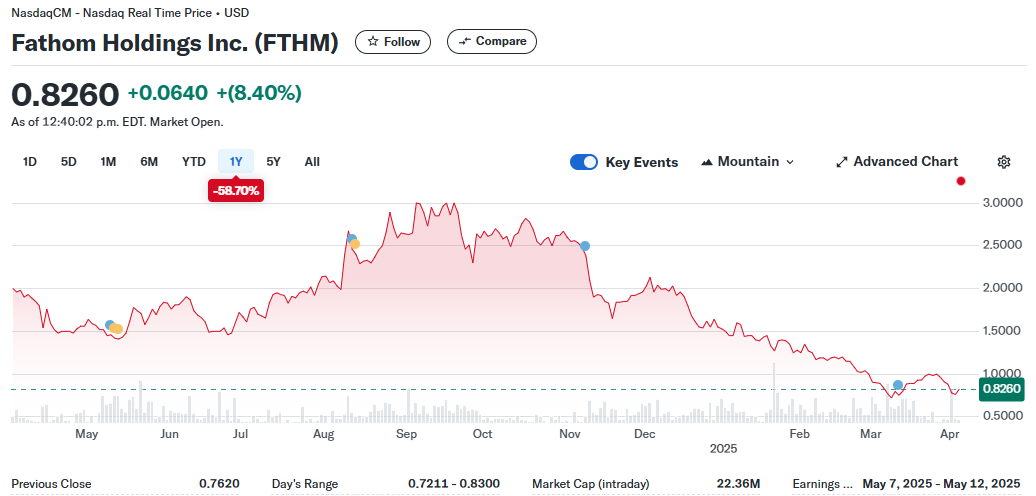Viewport: 1036px width, 496px height.
Task: Select the 1Y time range tab
Action: coord(236,162)
